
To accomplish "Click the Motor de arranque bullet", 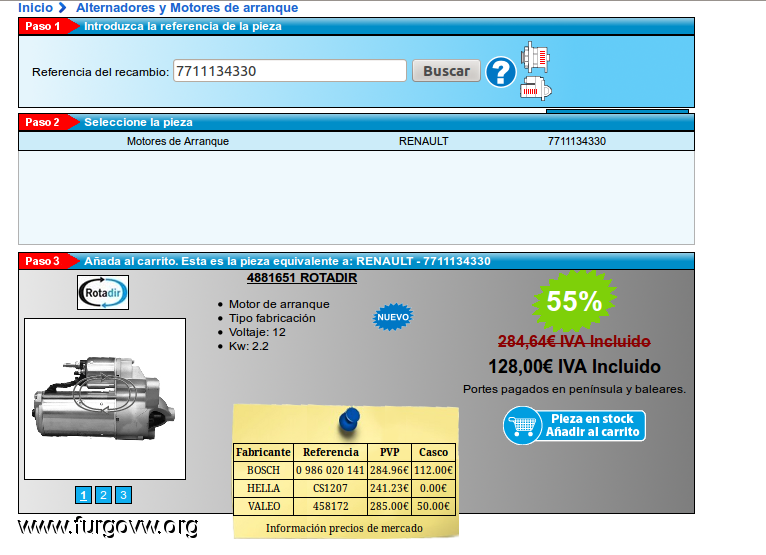I will 279,304.
